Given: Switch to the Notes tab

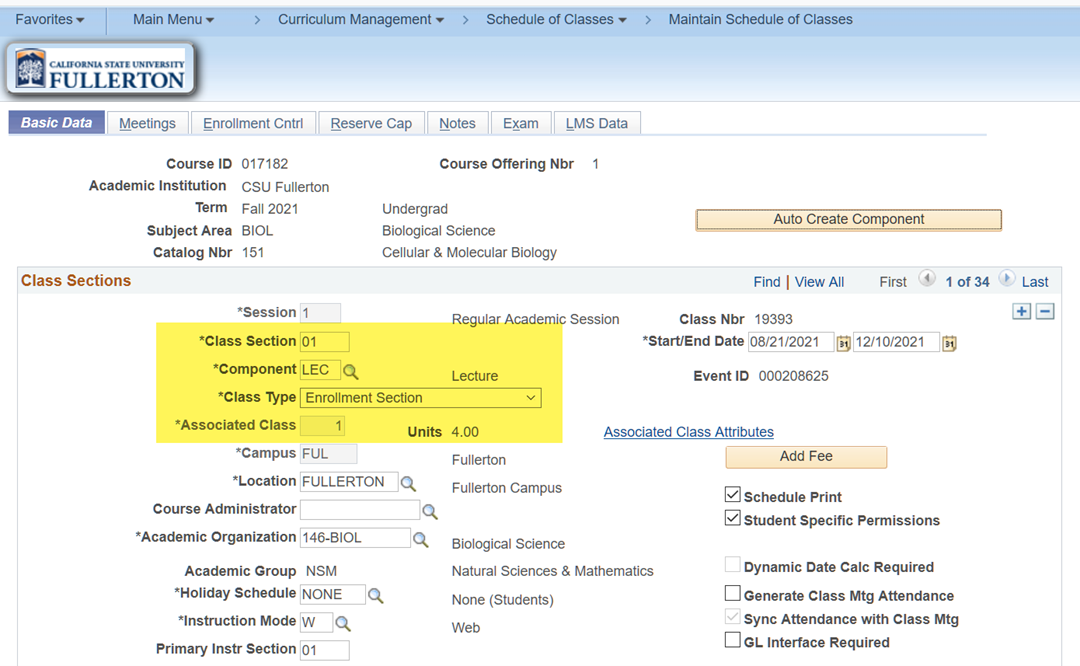Looking at the screenshot, I should pos(457,123).
